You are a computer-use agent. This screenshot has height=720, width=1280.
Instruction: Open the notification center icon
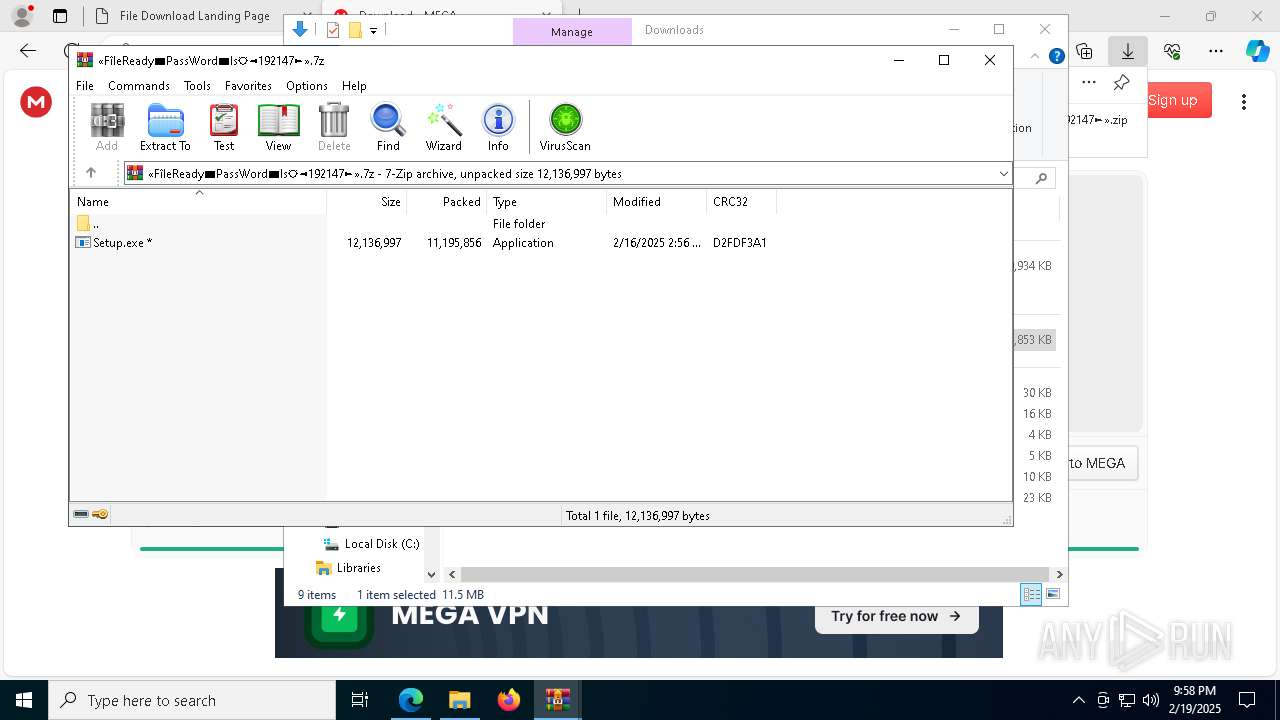tap(1247, 700)
